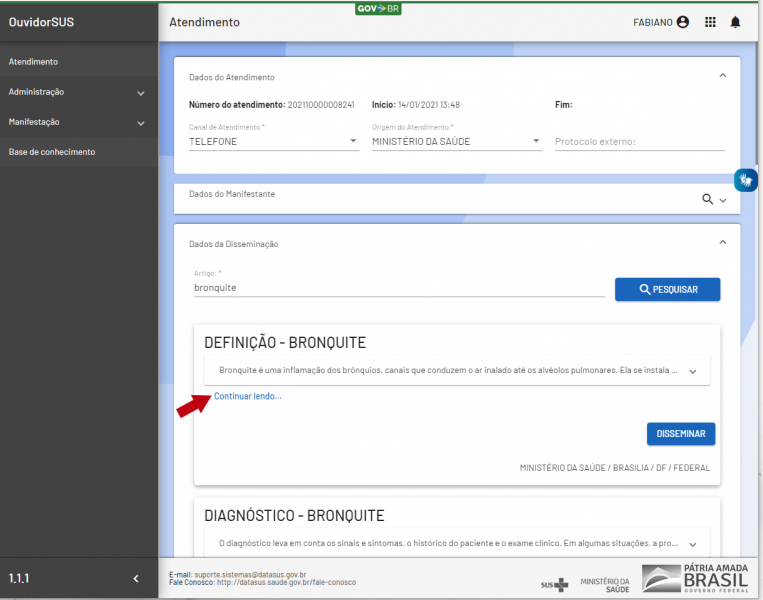Click the Pátria Amada Brasil logo

pos(697,579)
